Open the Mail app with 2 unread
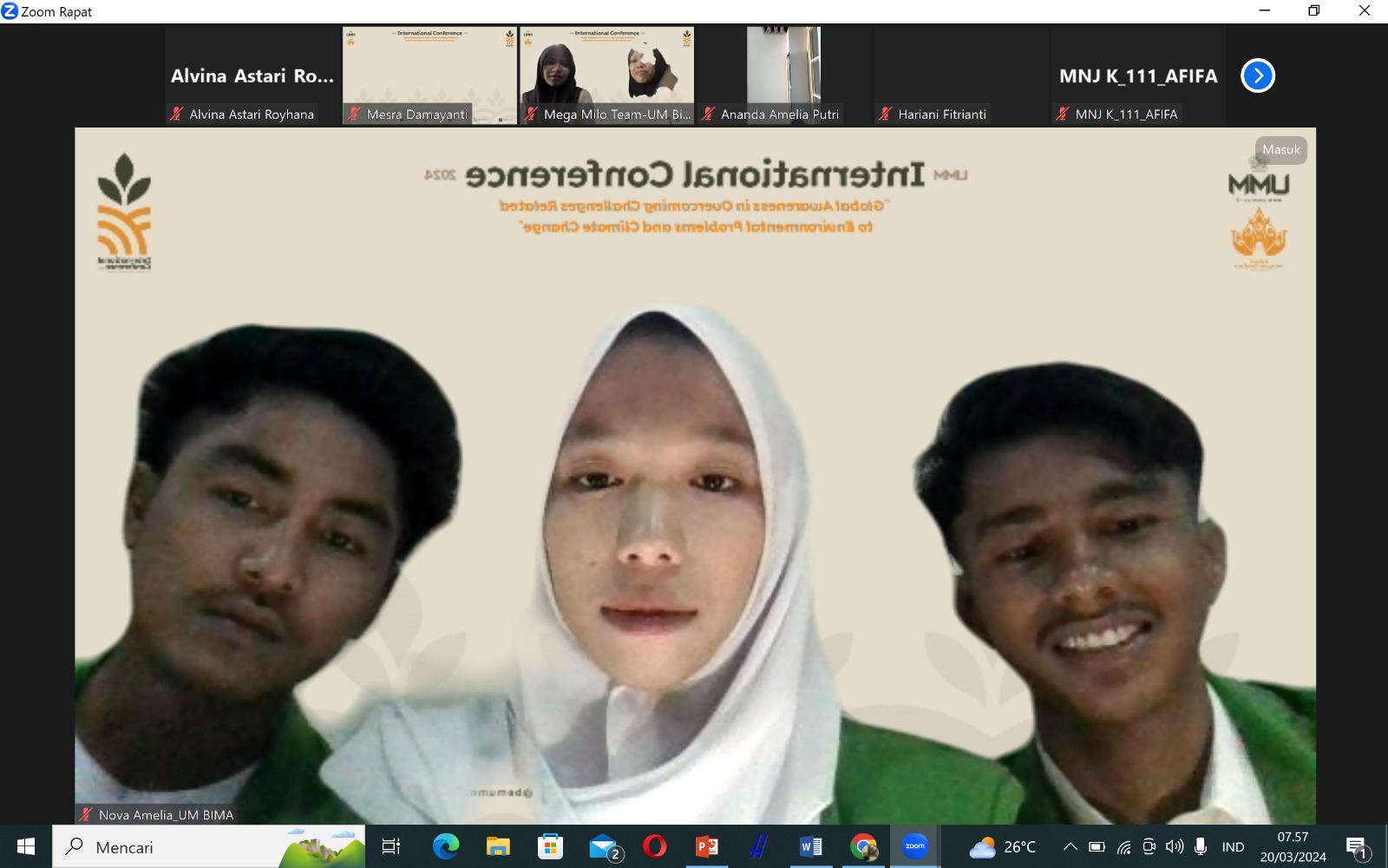The image size is (1388, 868). coord(603,846)
